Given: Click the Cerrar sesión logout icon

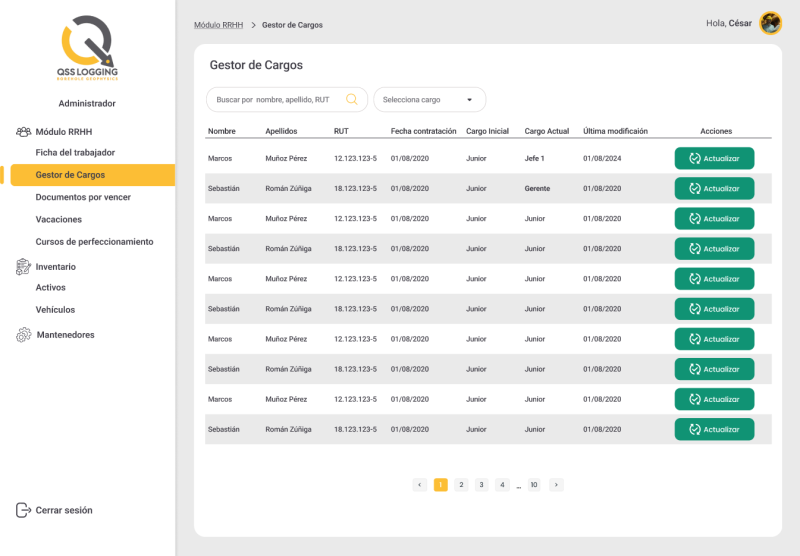Looking at the screenshot, I should (x=23, y=510).
